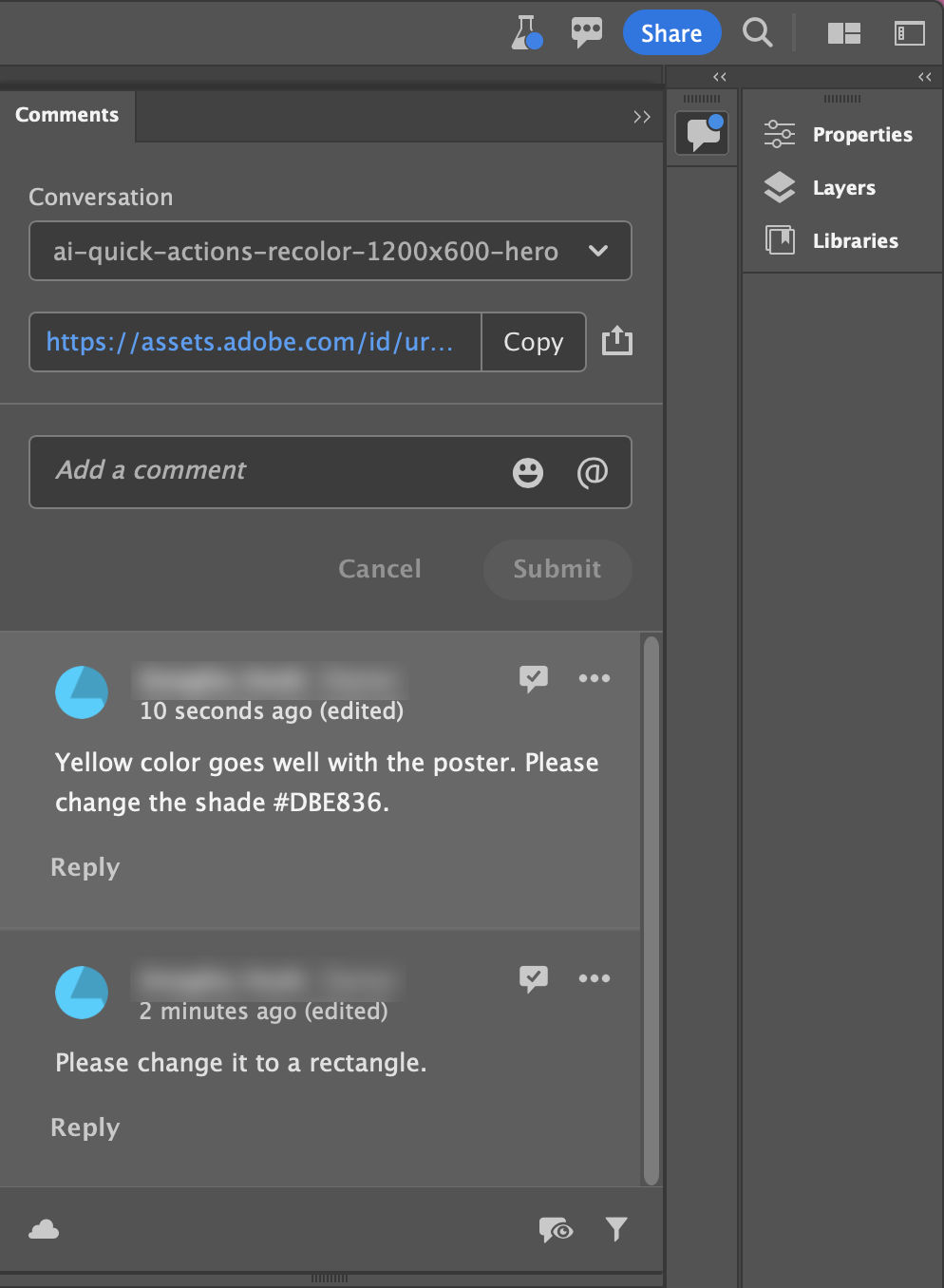Viewport: 944px width, 1288px height.
Task: Collapse the Comments panel with the double chevron
Action: [x=642, y=116]
